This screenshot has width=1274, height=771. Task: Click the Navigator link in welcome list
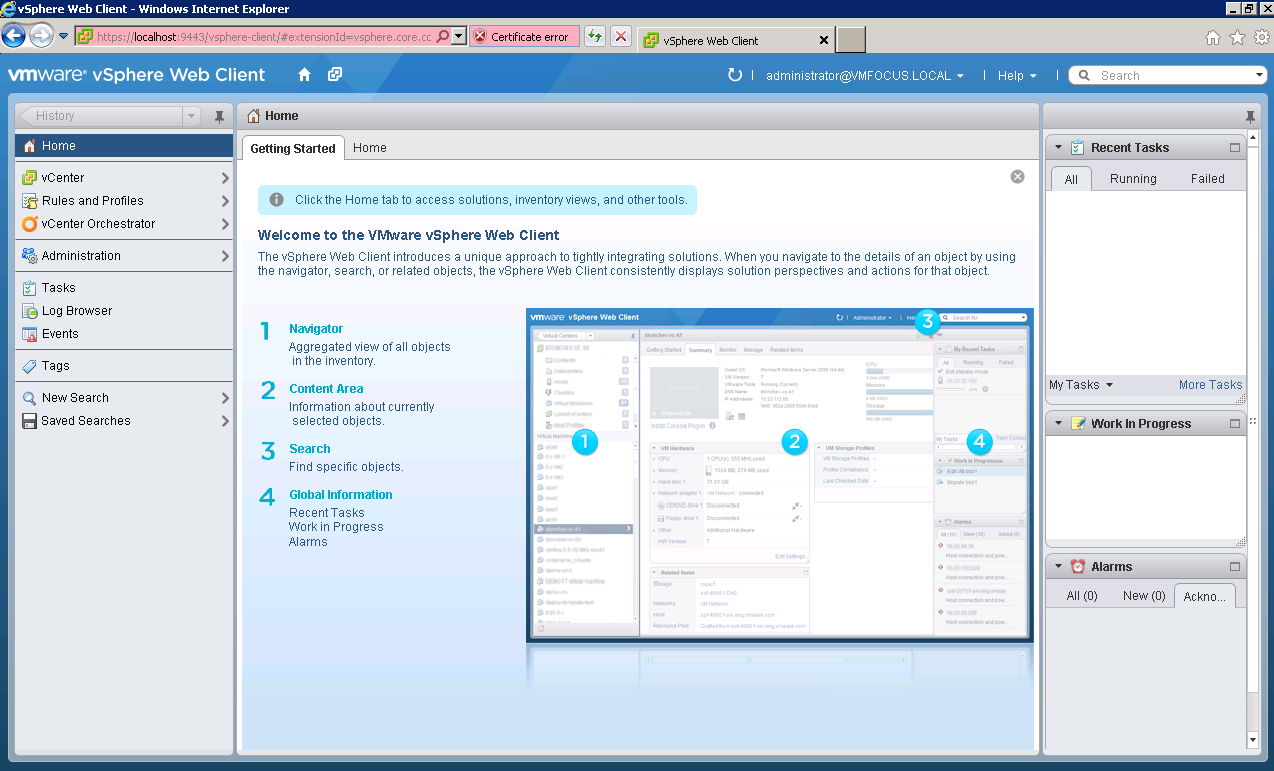[x=316, y=329]
